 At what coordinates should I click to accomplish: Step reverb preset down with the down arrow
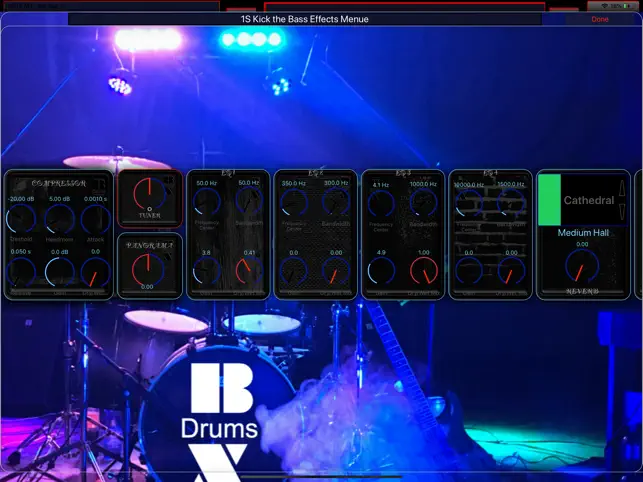tap(622, 212)
